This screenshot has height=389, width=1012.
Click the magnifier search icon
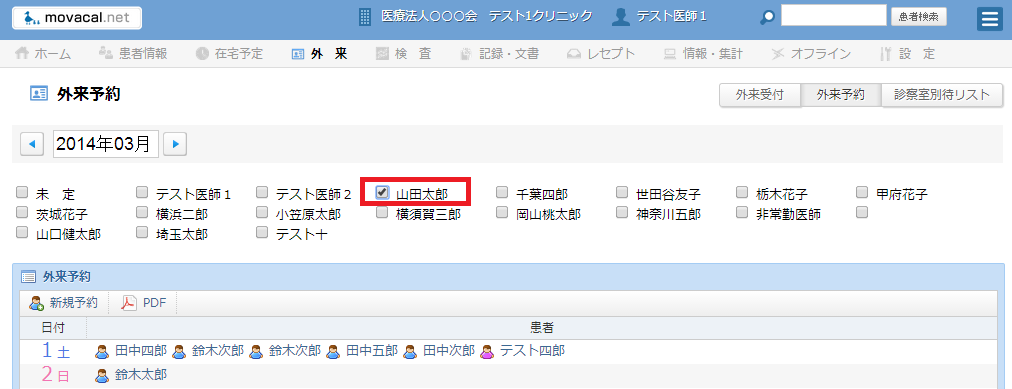[768, 17]
